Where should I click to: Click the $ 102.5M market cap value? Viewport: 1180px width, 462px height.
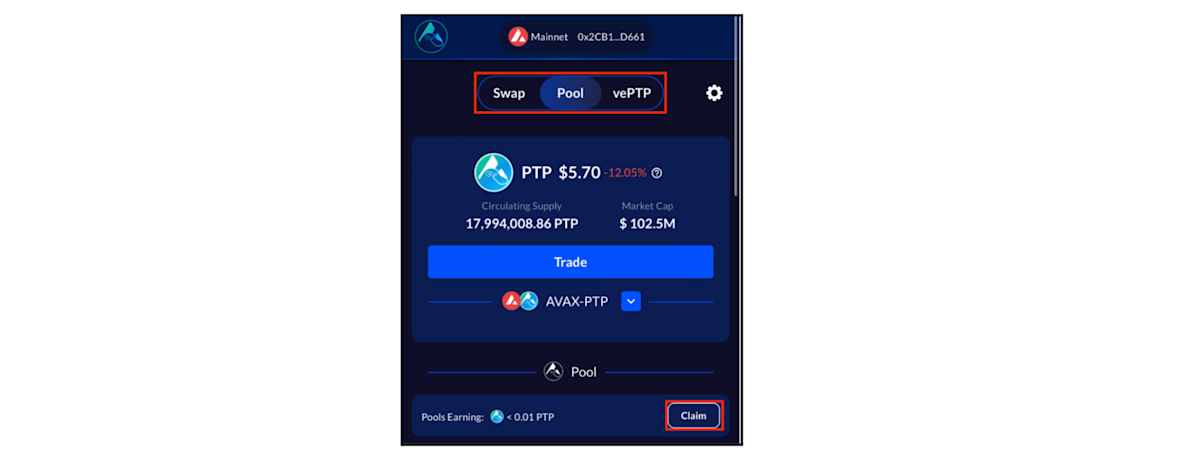[x=646, y=223]
